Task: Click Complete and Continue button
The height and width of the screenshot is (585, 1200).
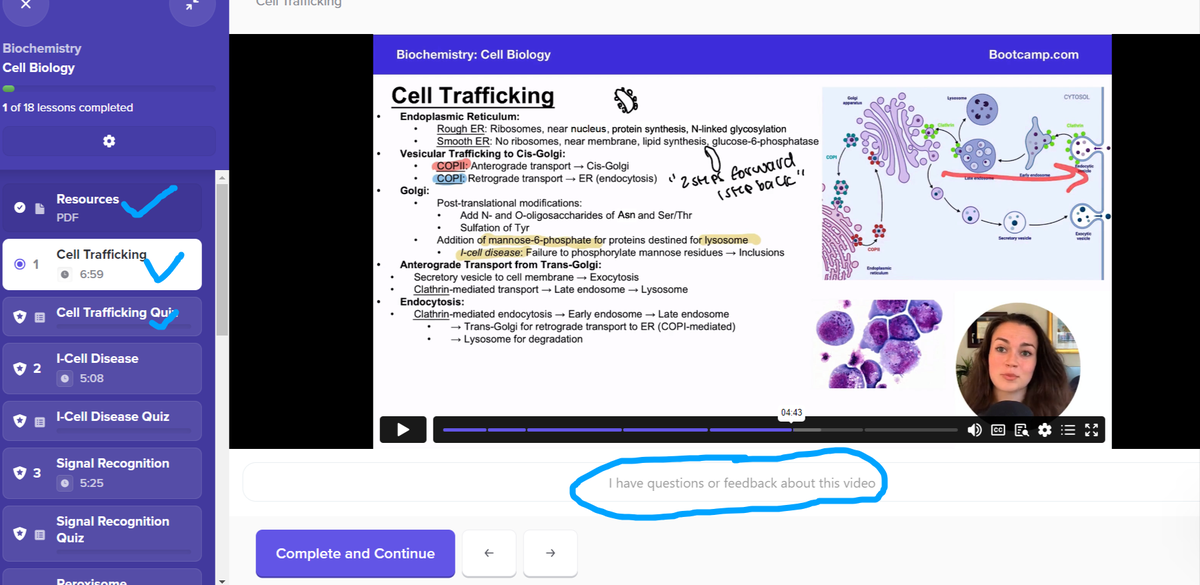Action: click(355, 553)
